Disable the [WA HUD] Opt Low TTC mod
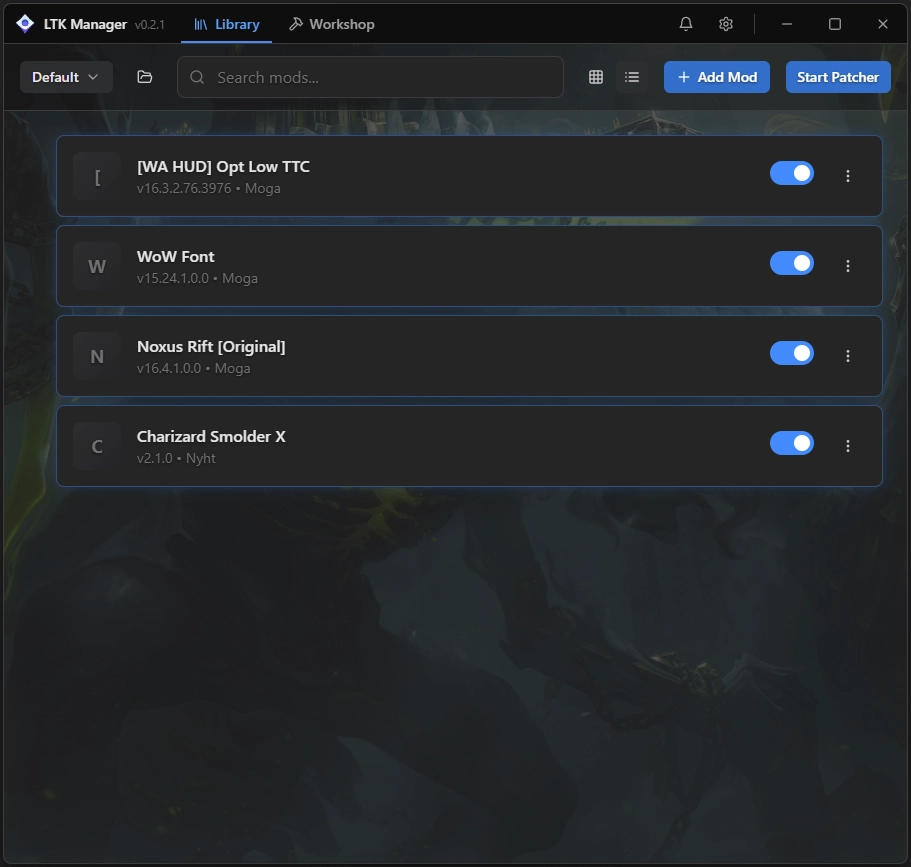Screen dimensions: 911x867 point(792,173)
